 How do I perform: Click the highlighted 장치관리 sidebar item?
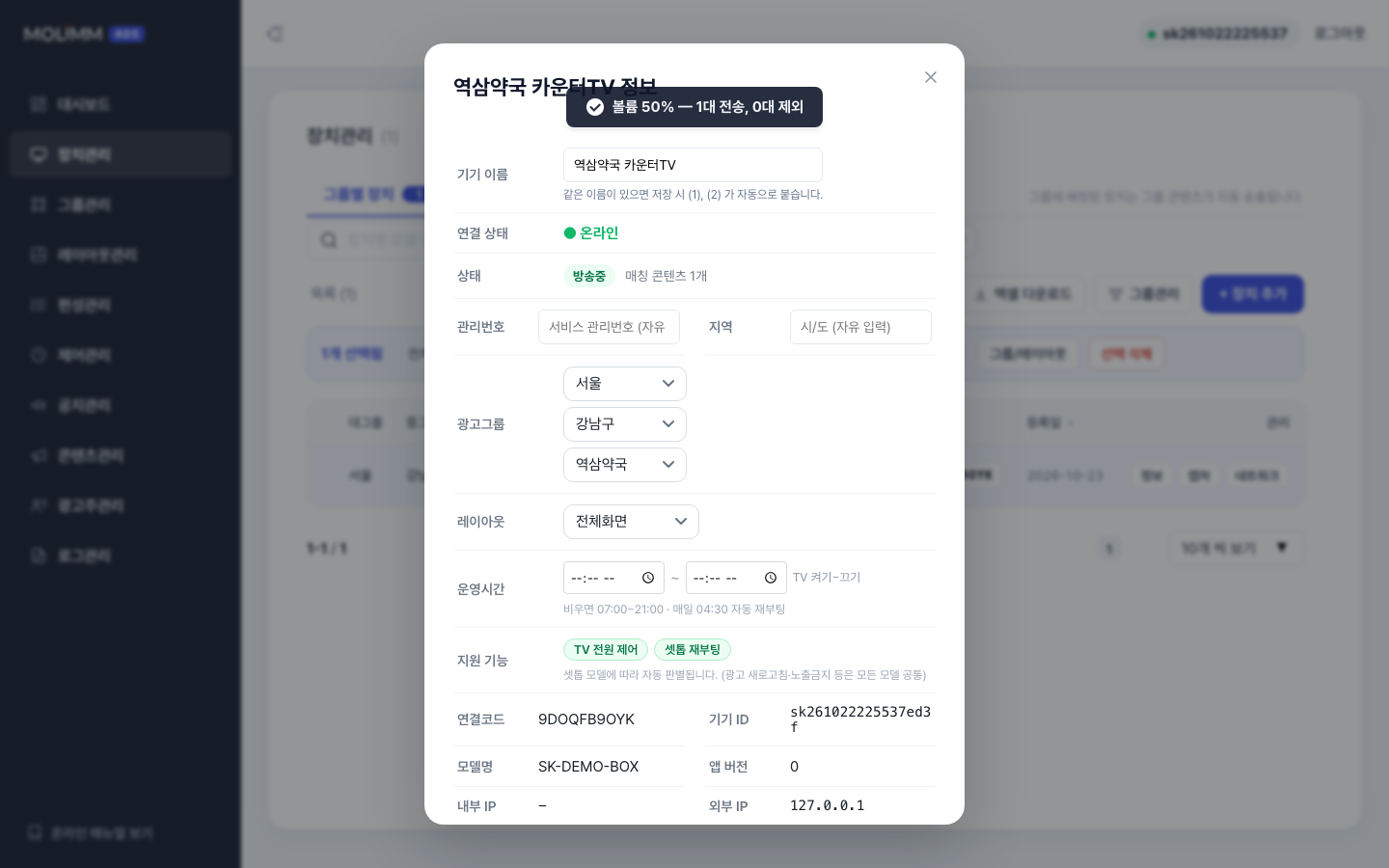121,154
